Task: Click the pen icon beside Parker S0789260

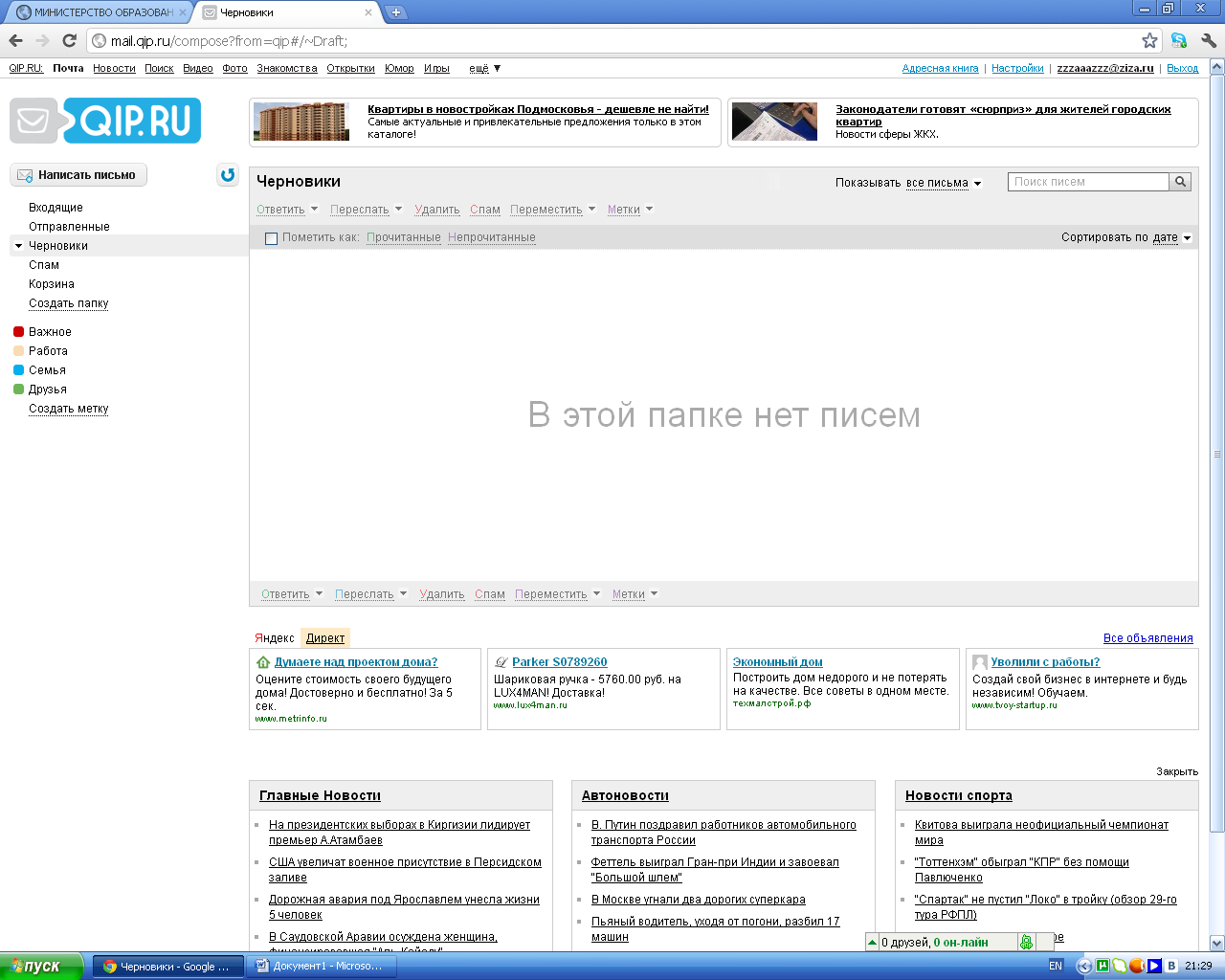Action: tap(501, 662)
